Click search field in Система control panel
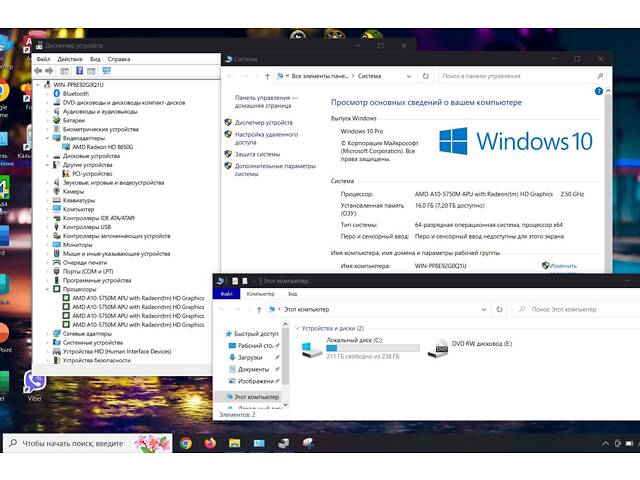Image resolution: width=640 pixels, height=480 pixels. (522, 76)
